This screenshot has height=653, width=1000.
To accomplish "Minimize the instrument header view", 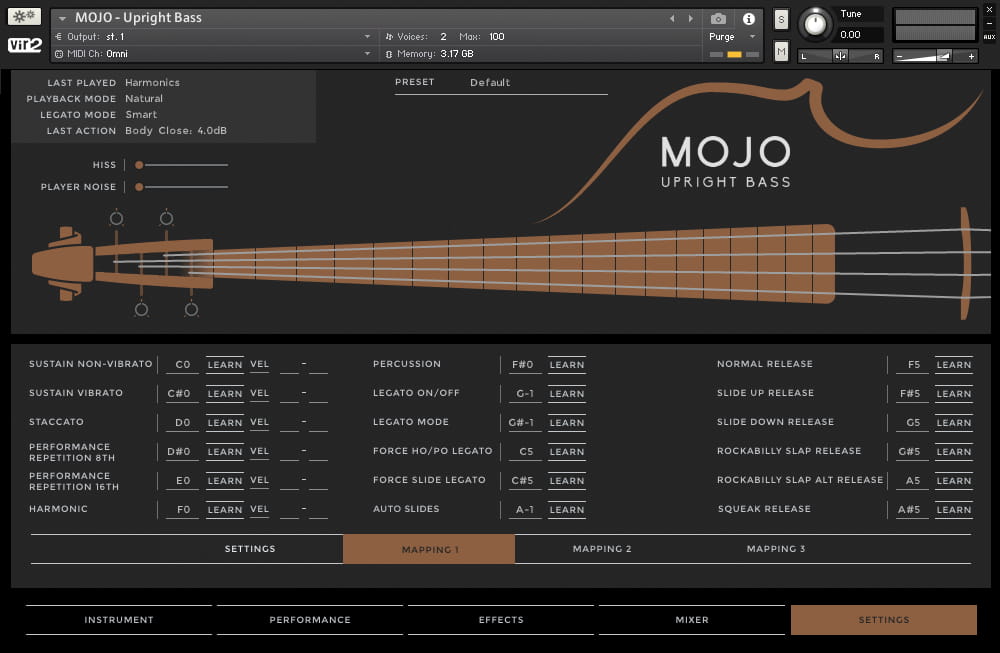I will click(989, 23).
